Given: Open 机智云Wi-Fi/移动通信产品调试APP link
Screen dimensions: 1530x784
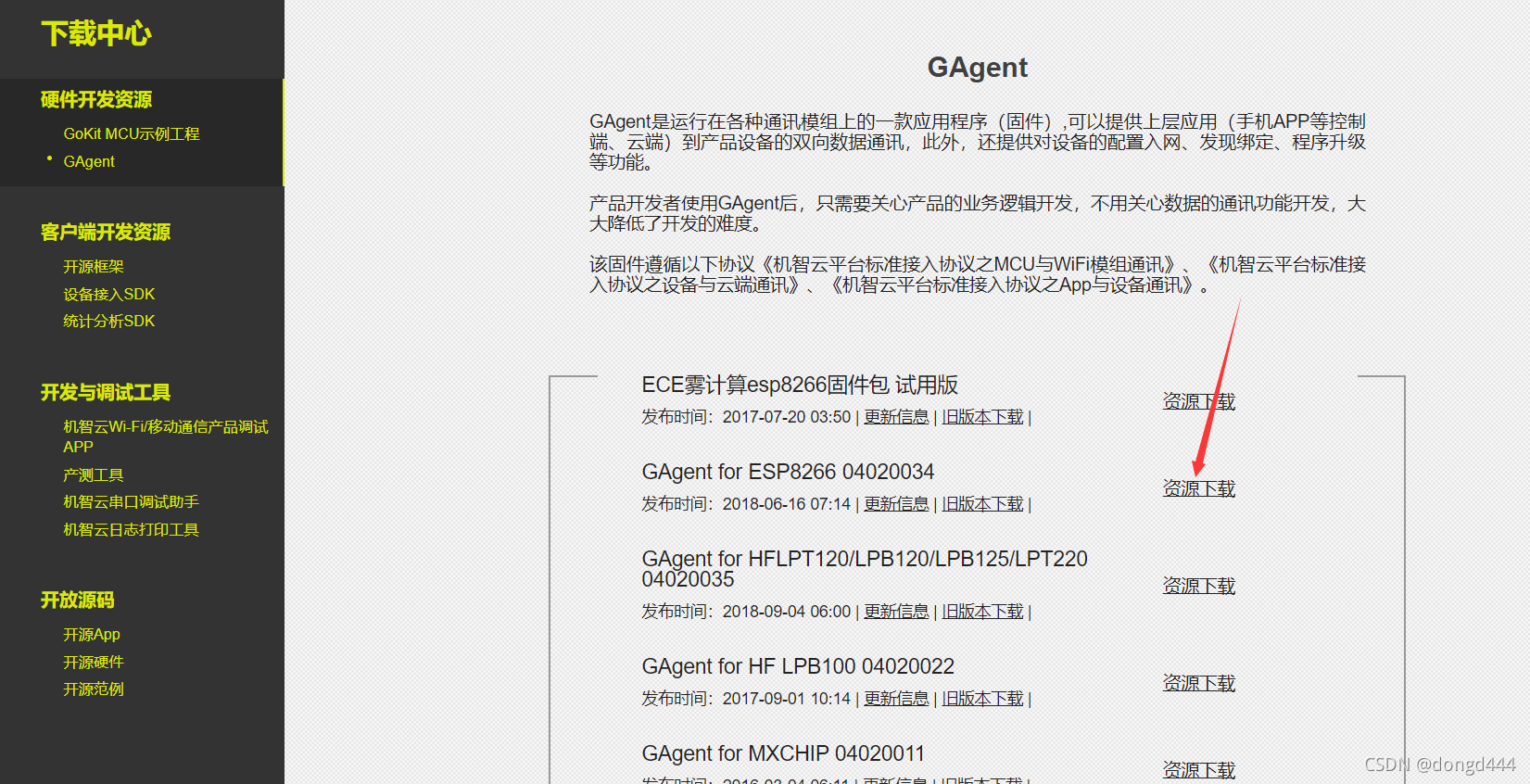Looking at the screenshot, I should point(166,436).
